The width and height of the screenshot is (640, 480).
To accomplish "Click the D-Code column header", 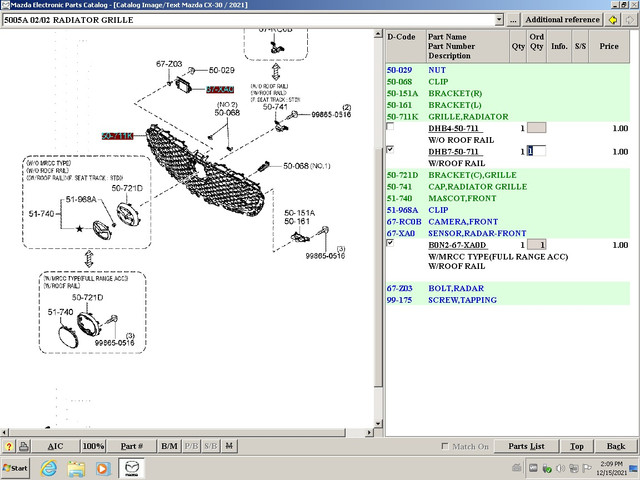I will [406, 46].
